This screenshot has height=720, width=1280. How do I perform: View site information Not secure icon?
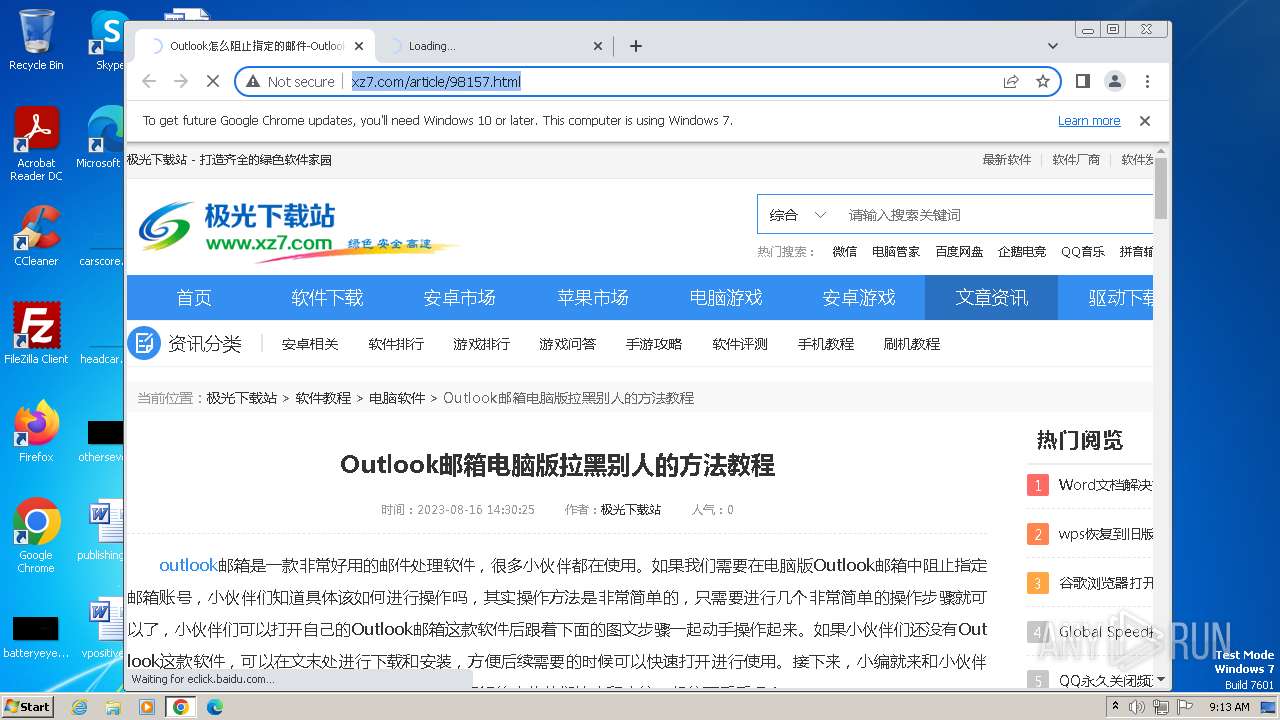point(290,81)
